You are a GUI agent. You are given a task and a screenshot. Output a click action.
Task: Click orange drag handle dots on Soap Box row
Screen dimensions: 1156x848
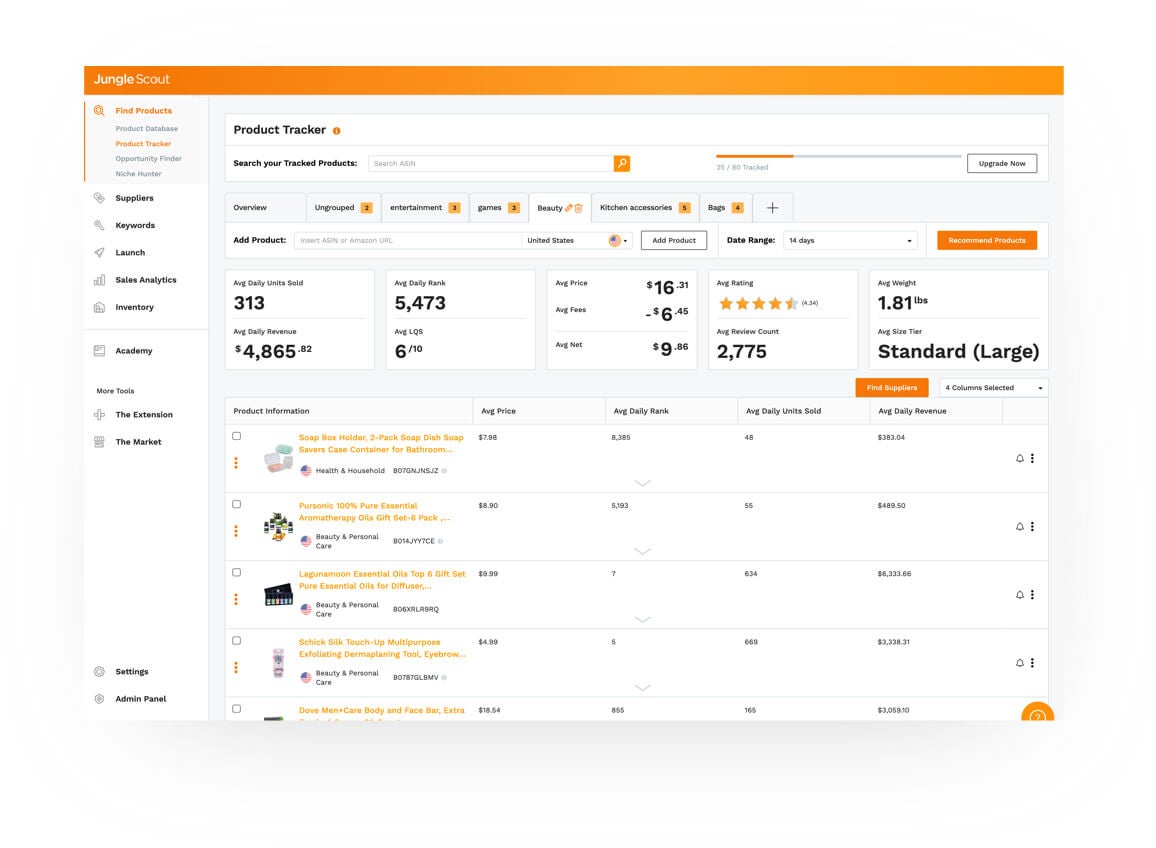(x=236, y=462)
